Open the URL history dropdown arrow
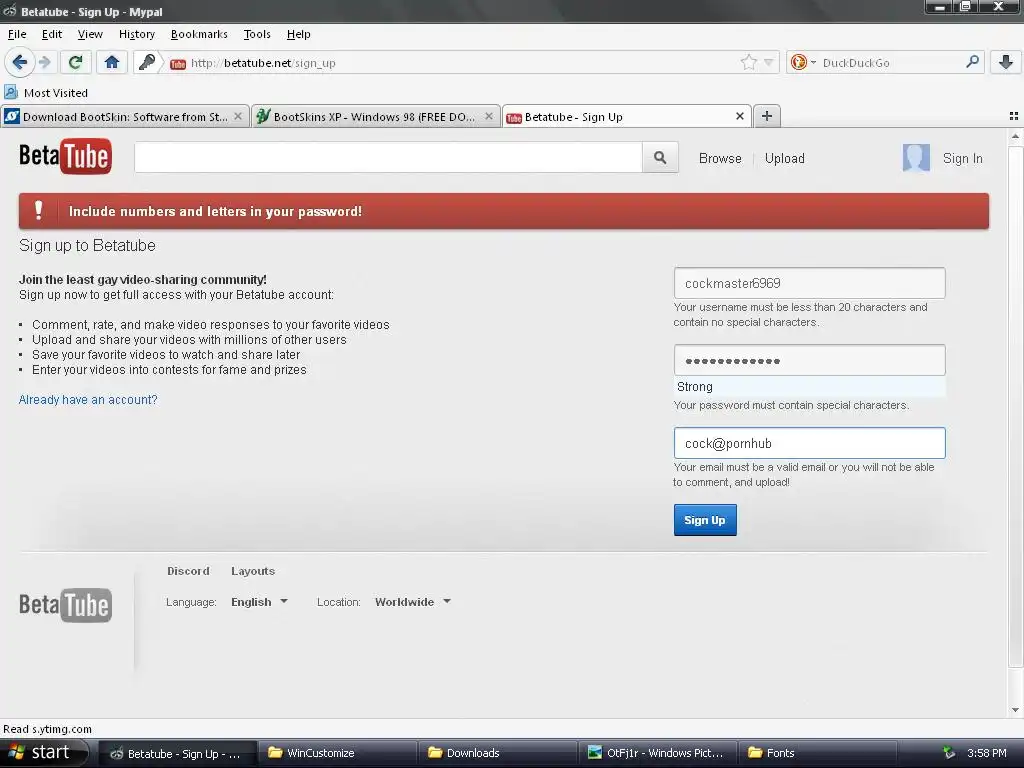1024x768 pixels. 769,63
